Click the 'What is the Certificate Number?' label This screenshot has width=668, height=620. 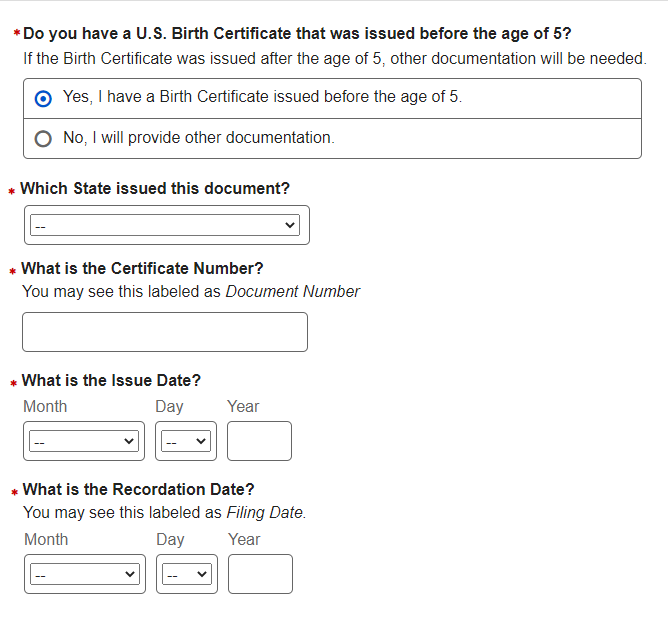(x=142, y=268)
